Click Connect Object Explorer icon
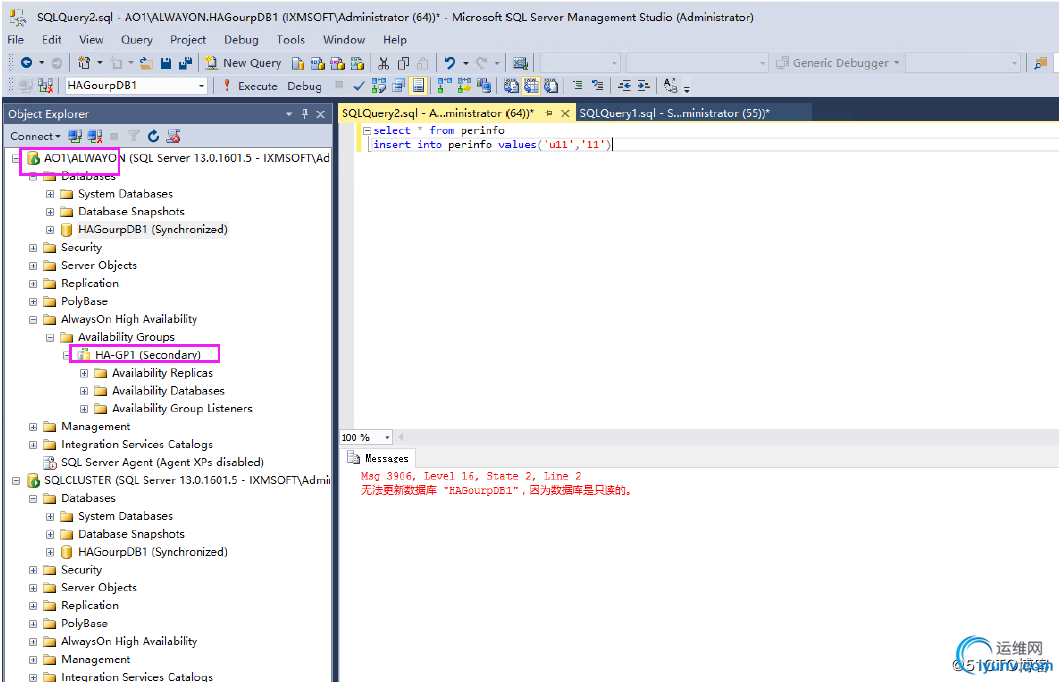This screenshot has width=1059, height=682. 75,136
